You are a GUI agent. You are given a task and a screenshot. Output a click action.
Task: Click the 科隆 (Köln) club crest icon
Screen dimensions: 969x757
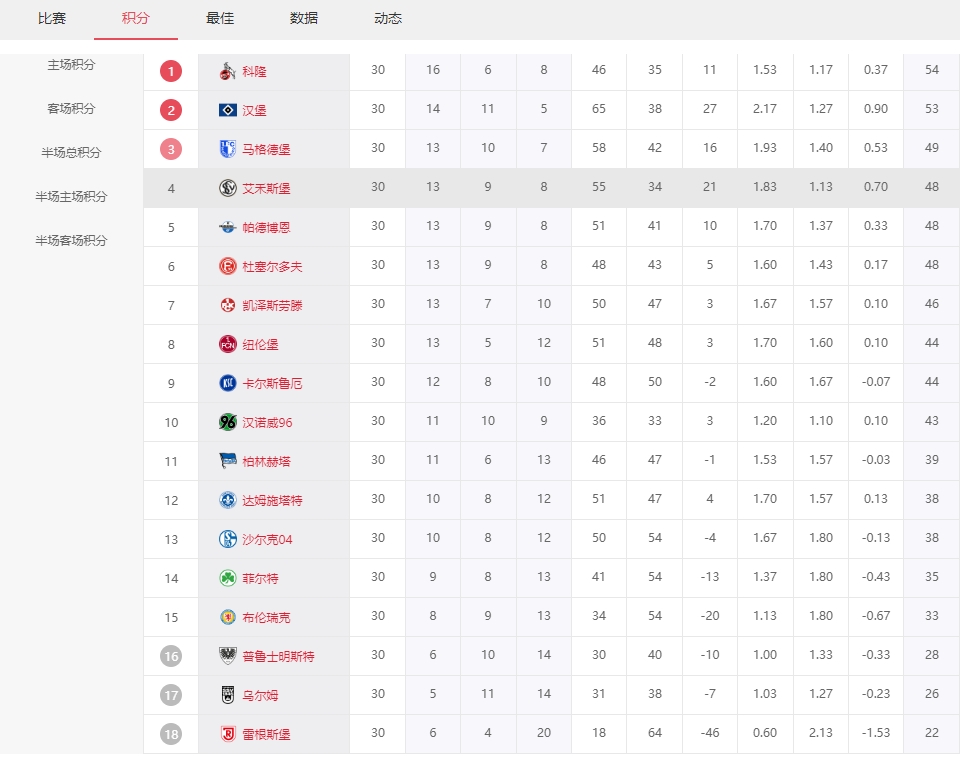(x=228, y=71)
